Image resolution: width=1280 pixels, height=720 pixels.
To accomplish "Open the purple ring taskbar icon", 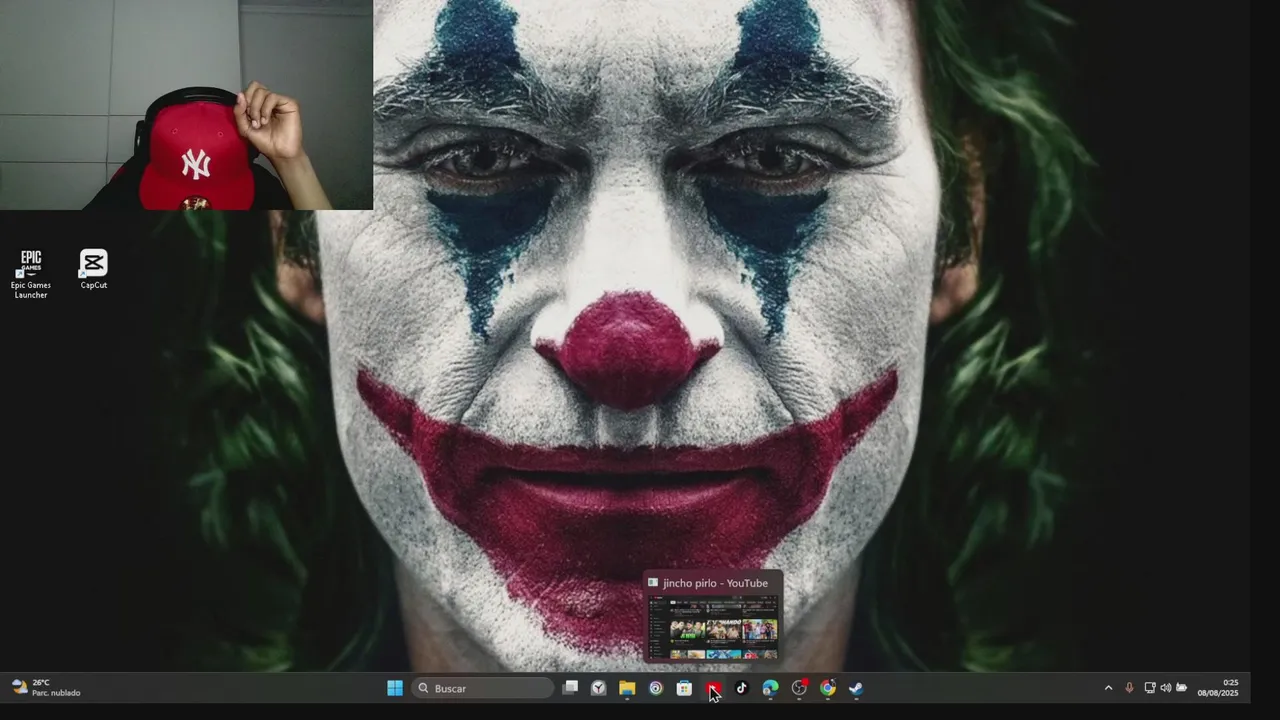I will (656, 688).
